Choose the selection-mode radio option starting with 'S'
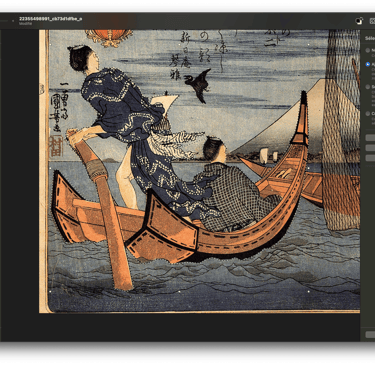 tap(368, 87)
